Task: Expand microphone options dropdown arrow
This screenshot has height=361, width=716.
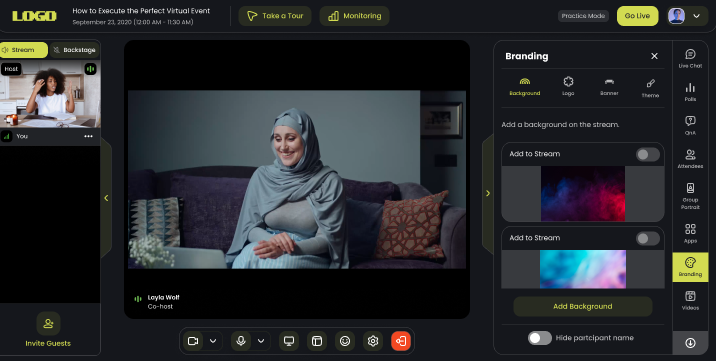Action: pyautogui.click(x=261, y=341)
